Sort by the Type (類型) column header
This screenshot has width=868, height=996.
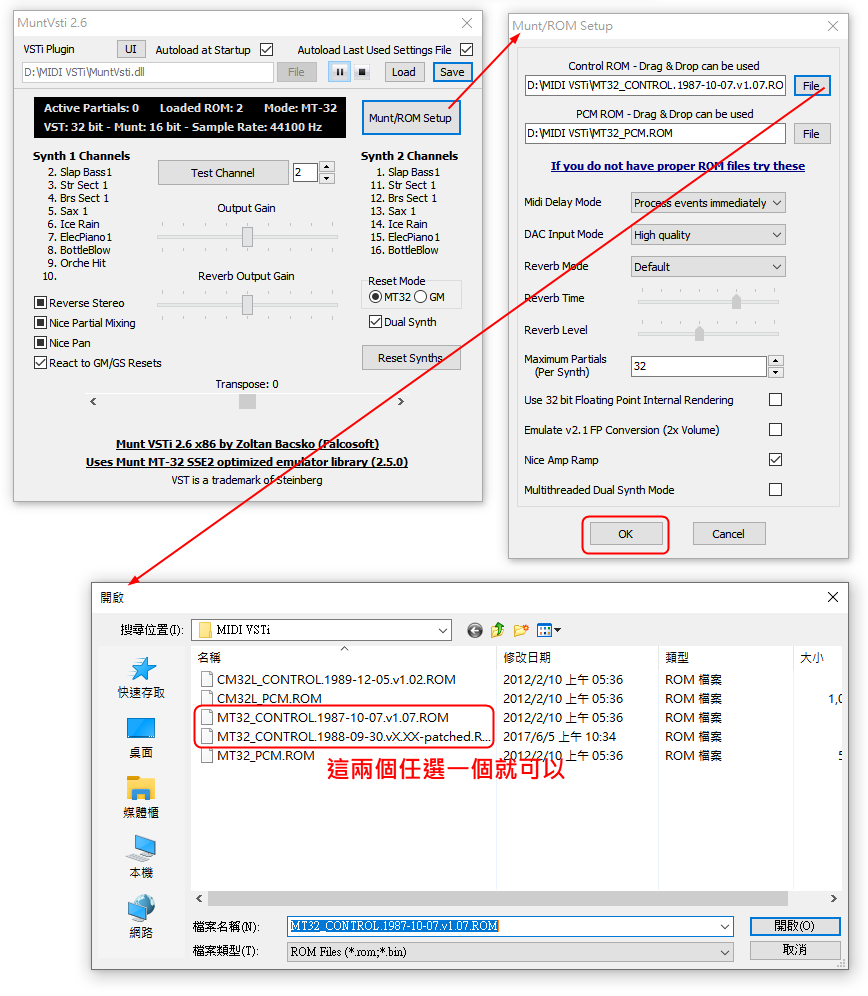pyautogui.click(x=726, y=657)
